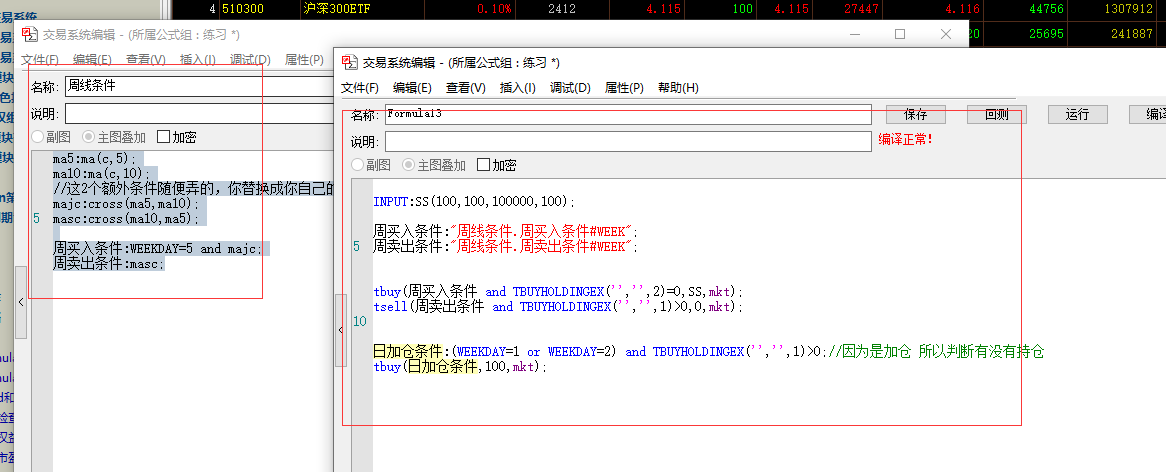
Task: Open 文件(F) menu in front editor window
Action: pos(360,88)
